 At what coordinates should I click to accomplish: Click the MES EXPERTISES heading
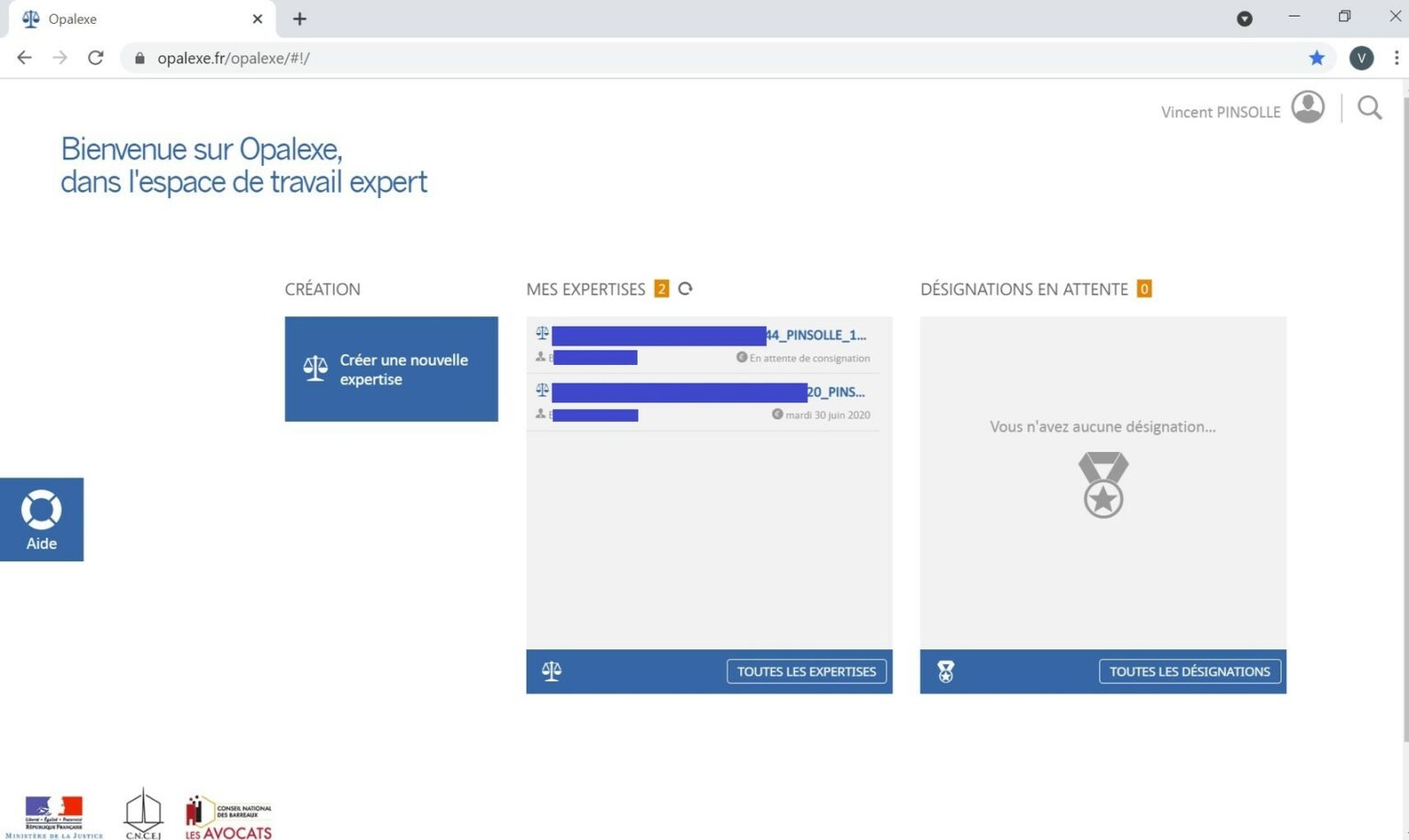click(585, 289)
